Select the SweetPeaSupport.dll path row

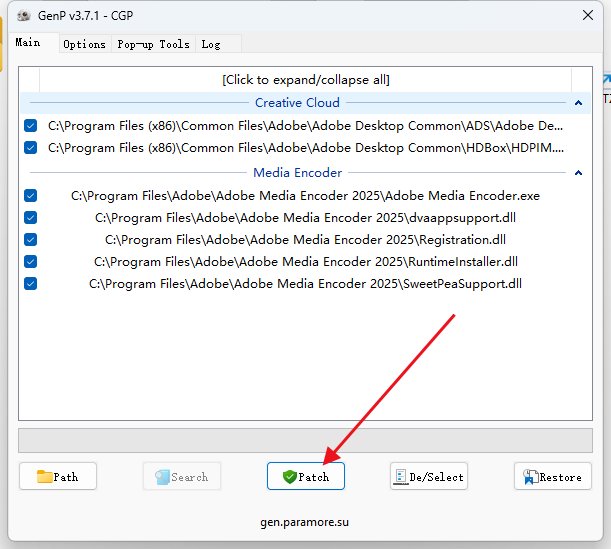[x=306, y=283]
